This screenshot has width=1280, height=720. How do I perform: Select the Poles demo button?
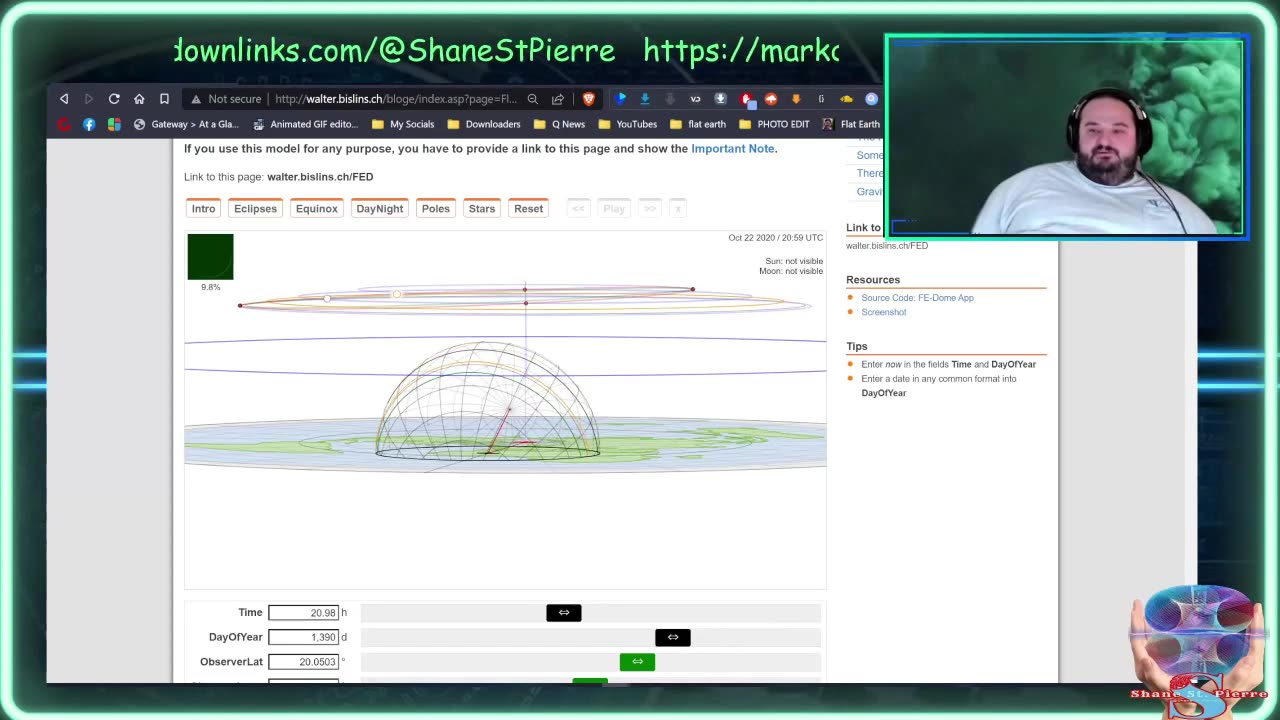[436, 209]
